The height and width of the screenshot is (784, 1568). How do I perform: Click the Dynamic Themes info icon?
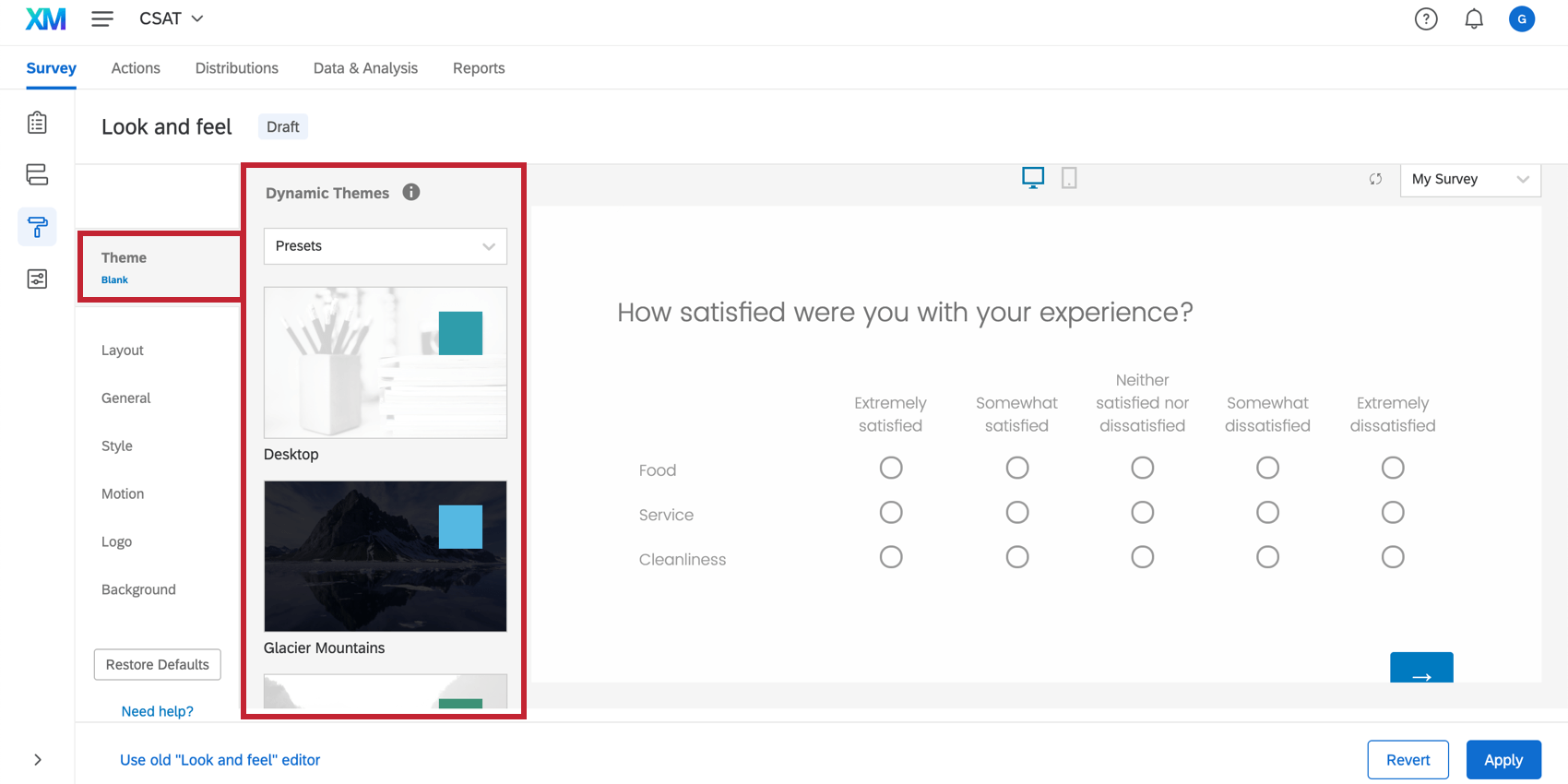(x=411, y=192)
